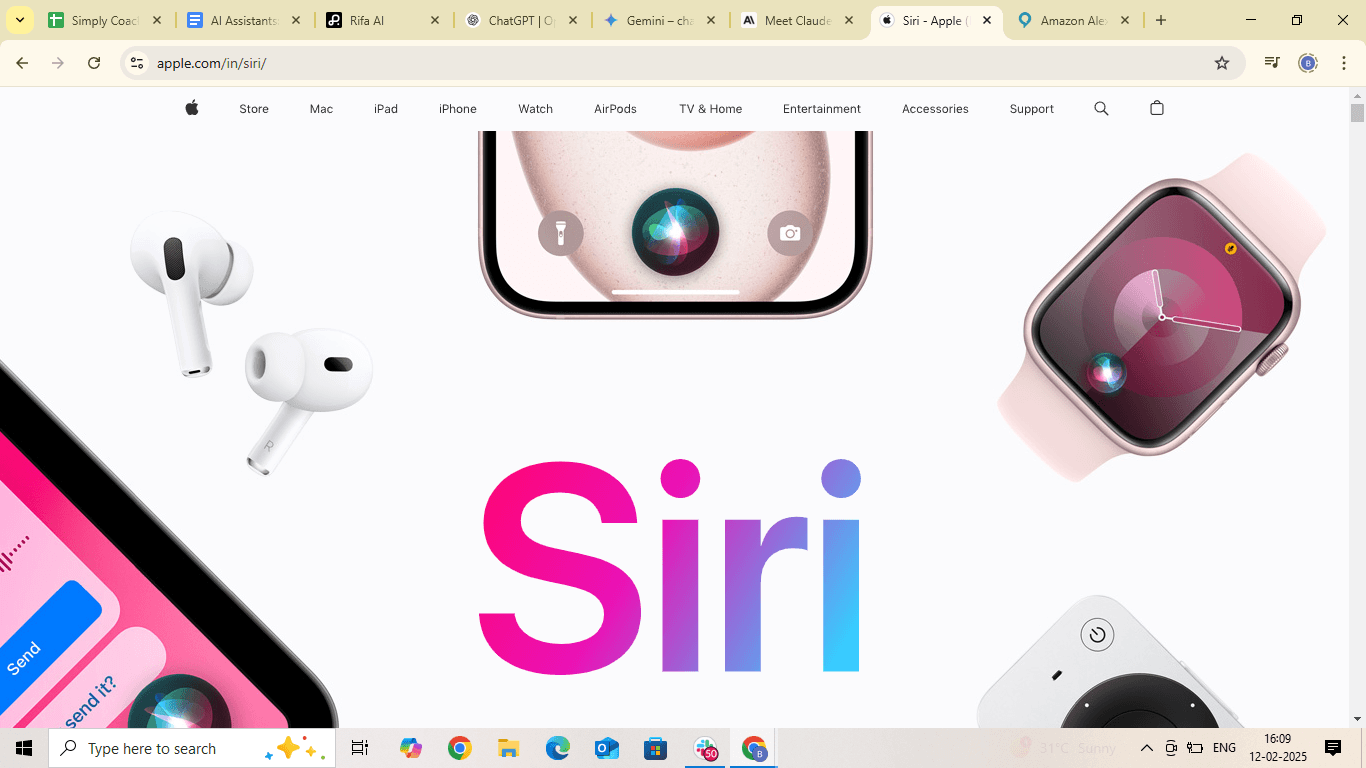Launch Microsoft Edge from the taskbar
The height and width of the screenshot is (768, 1366).
point(557,748)
